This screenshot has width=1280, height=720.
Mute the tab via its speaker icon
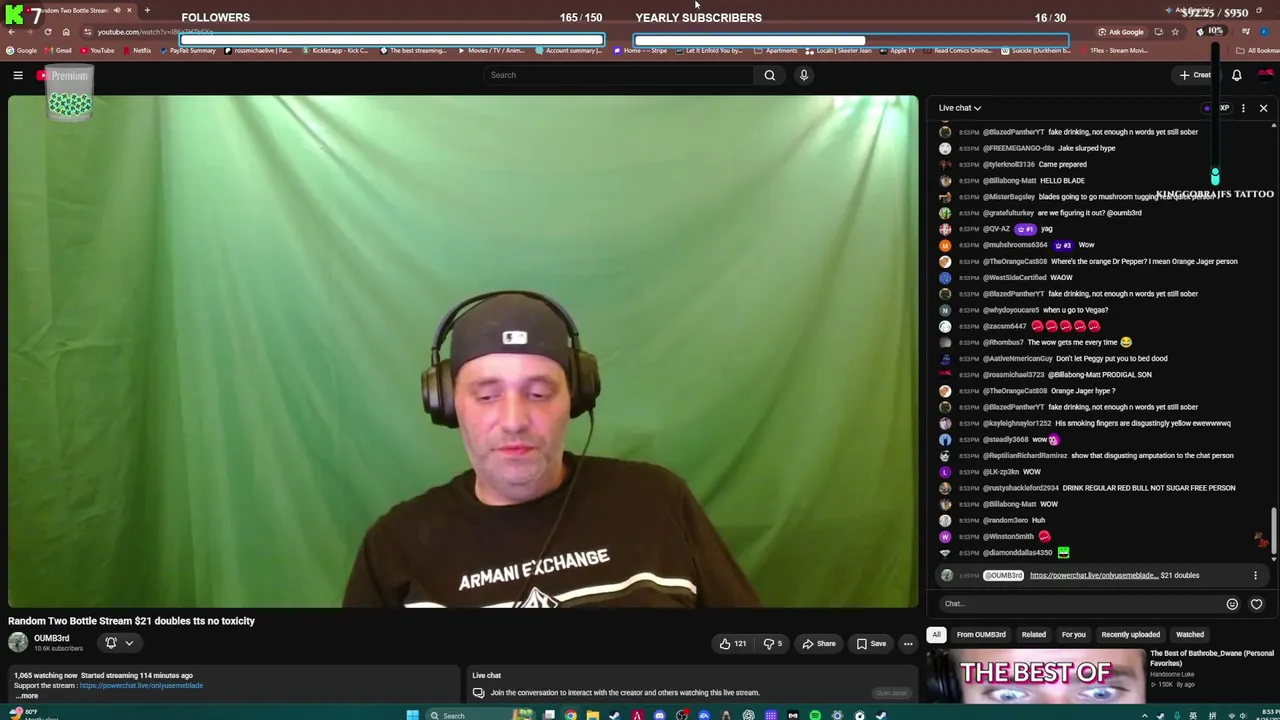click(117, 10)
